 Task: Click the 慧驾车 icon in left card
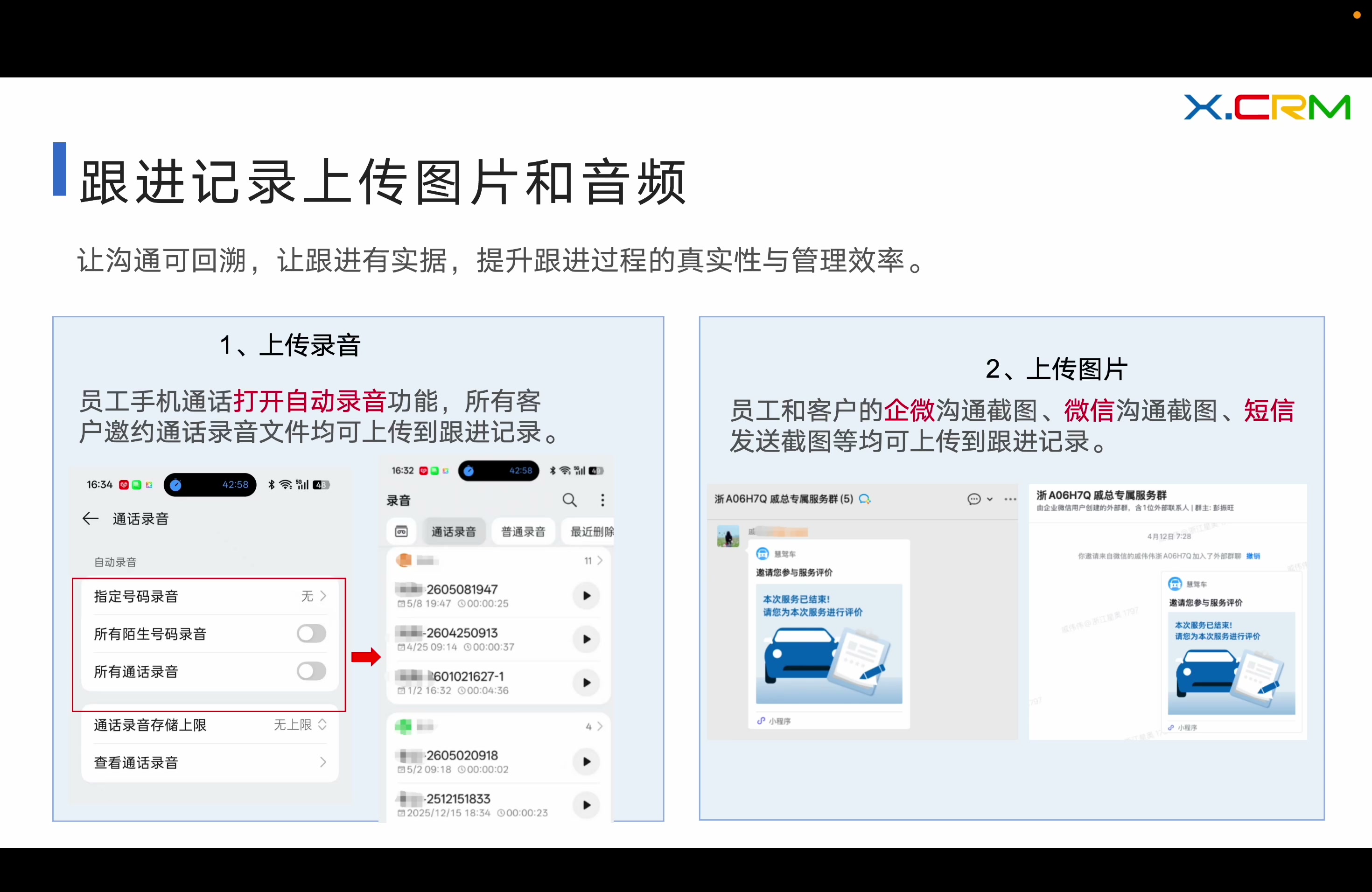pos(762,554)
